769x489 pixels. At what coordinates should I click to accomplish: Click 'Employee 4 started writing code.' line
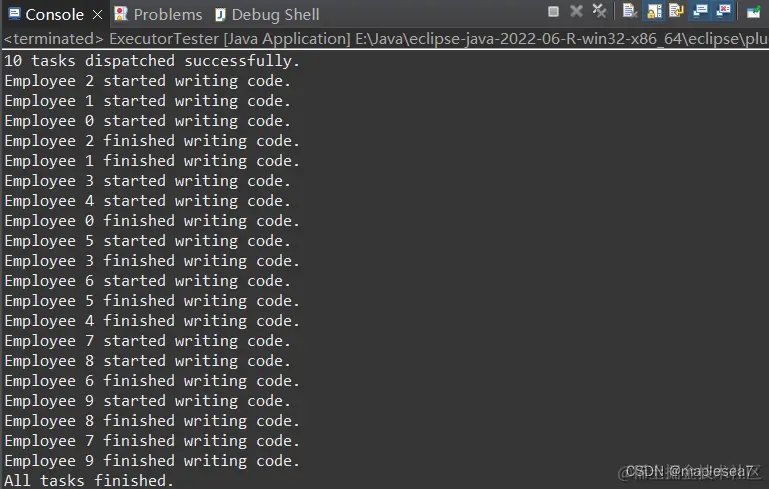click(x=148, y=201)
